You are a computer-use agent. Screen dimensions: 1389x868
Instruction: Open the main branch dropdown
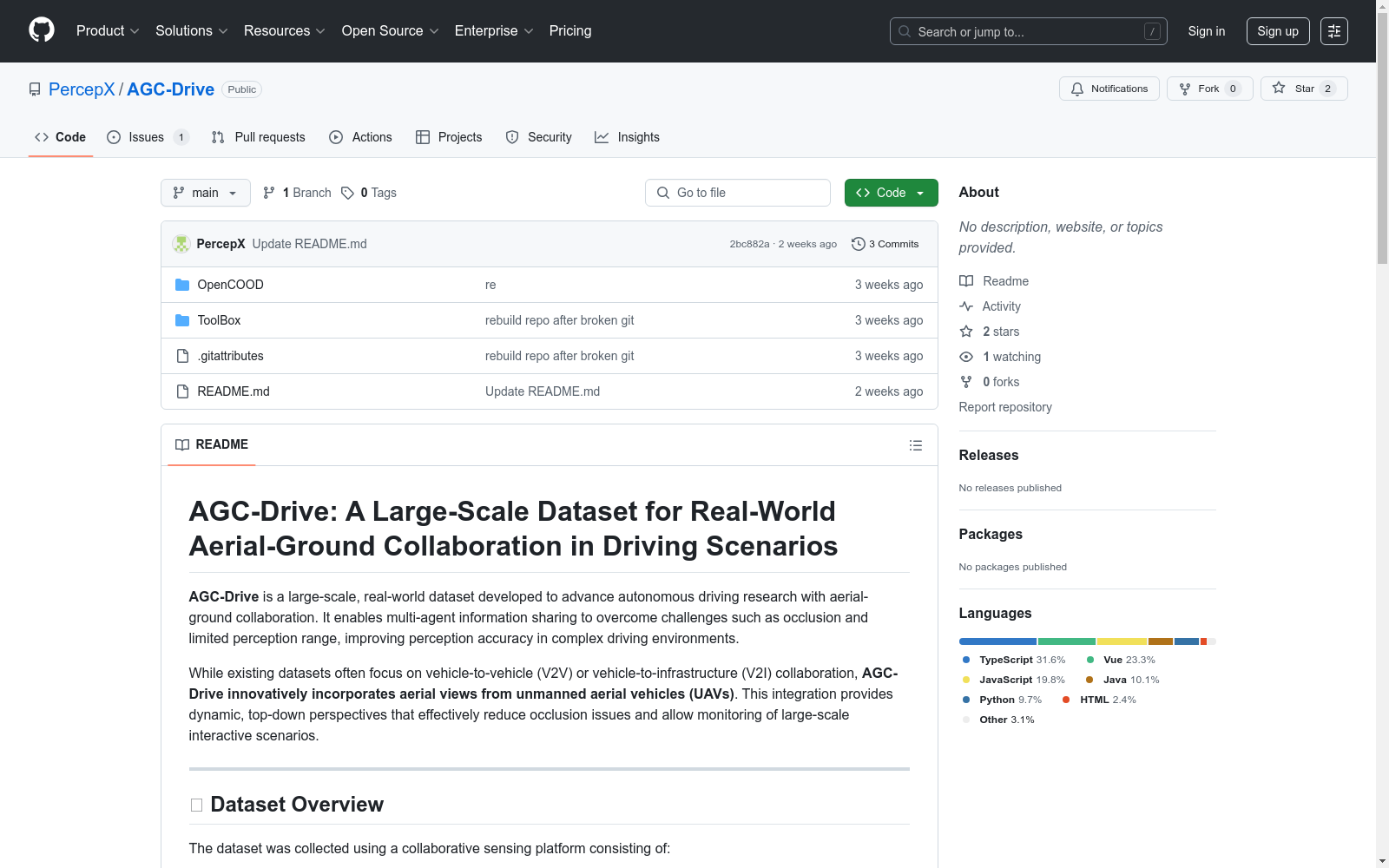[x=205, y=193]
